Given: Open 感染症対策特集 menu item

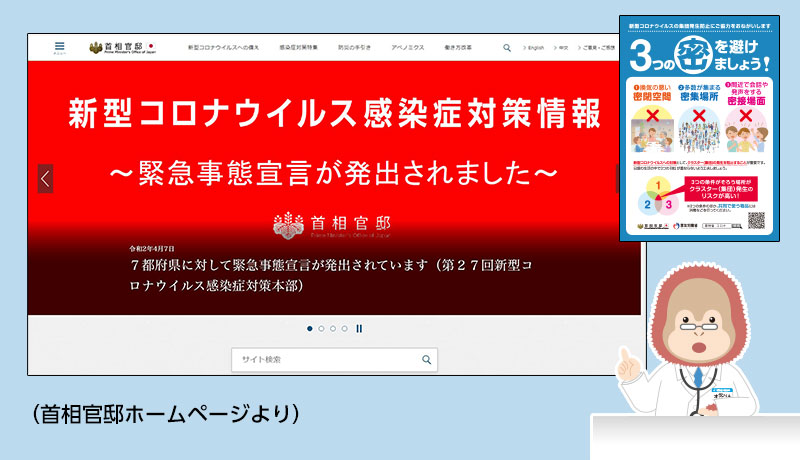Looking at the screenshot, I should click(x=298, y=47).
